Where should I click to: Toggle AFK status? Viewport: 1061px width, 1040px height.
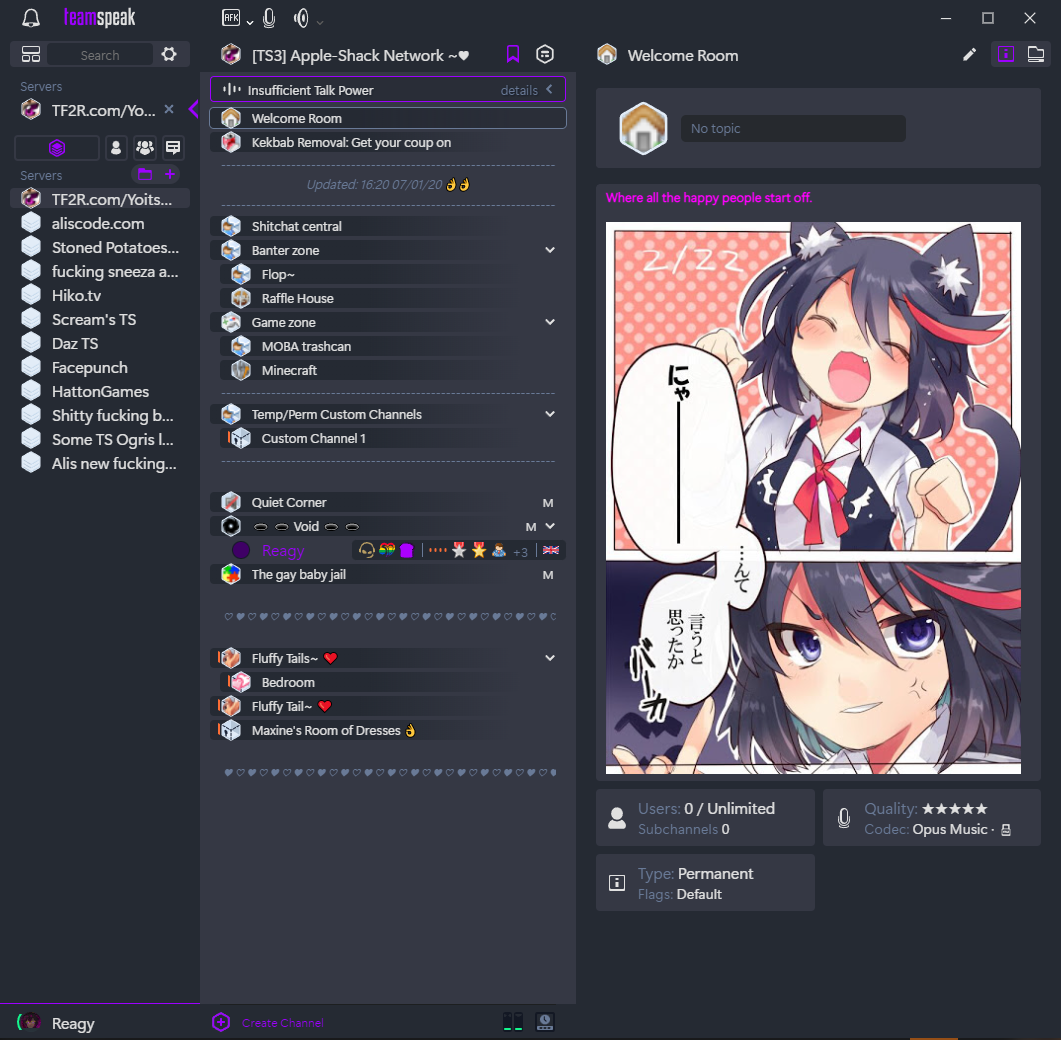[x=231, y=18]
